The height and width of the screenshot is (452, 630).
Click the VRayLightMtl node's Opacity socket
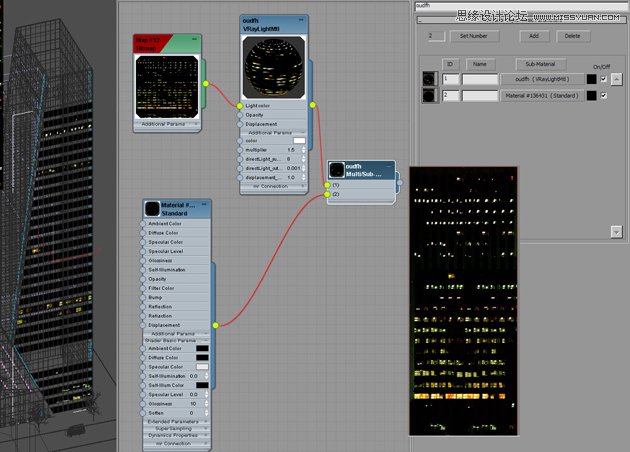(x=240, y=115)
